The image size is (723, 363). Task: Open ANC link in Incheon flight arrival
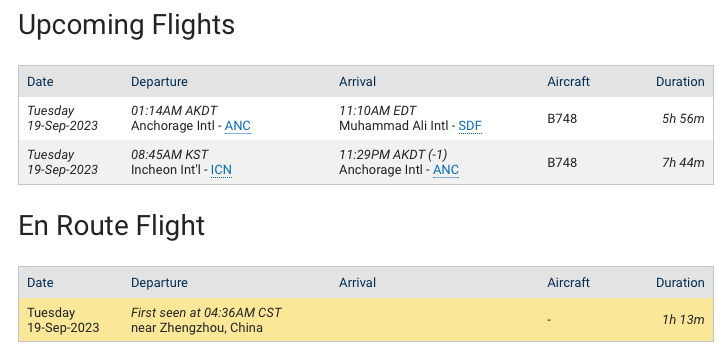(445, 170)
